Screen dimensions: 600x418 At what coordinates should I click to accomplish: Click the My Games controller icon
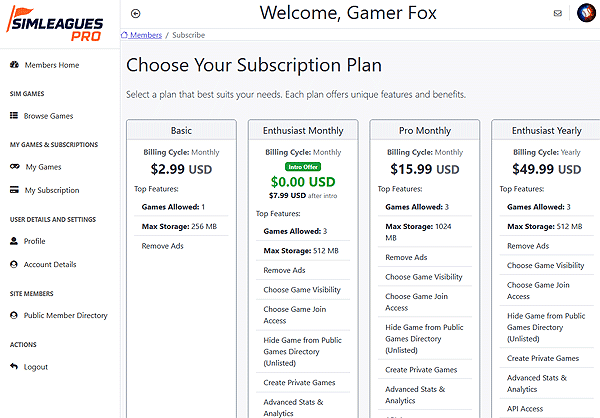[x=14, y=167]
